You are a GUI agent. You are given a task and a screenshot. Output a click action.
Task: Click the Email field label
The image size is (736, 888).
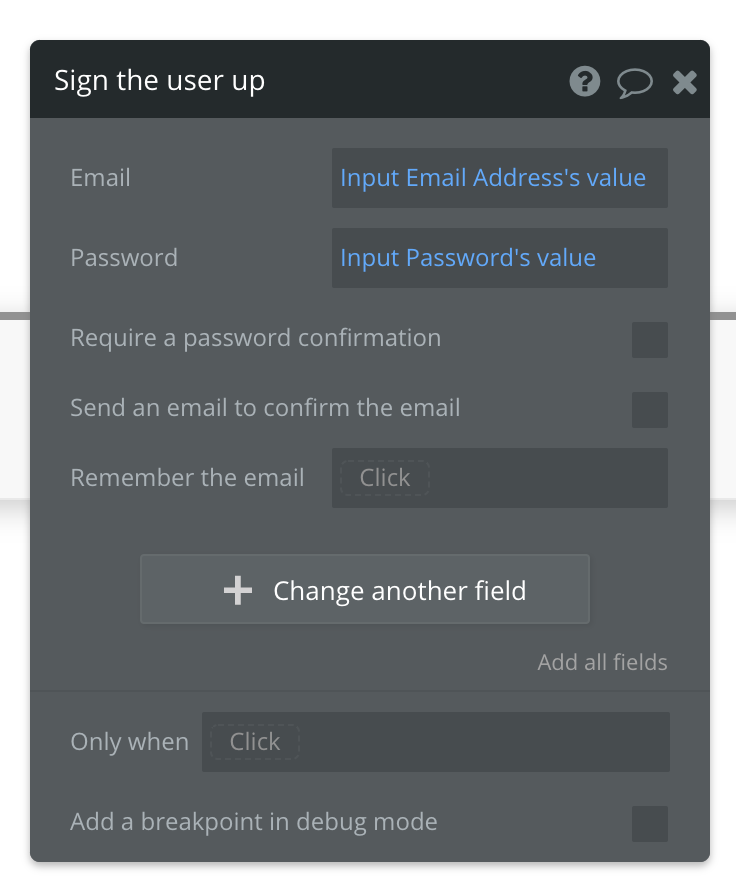(100, 178)
